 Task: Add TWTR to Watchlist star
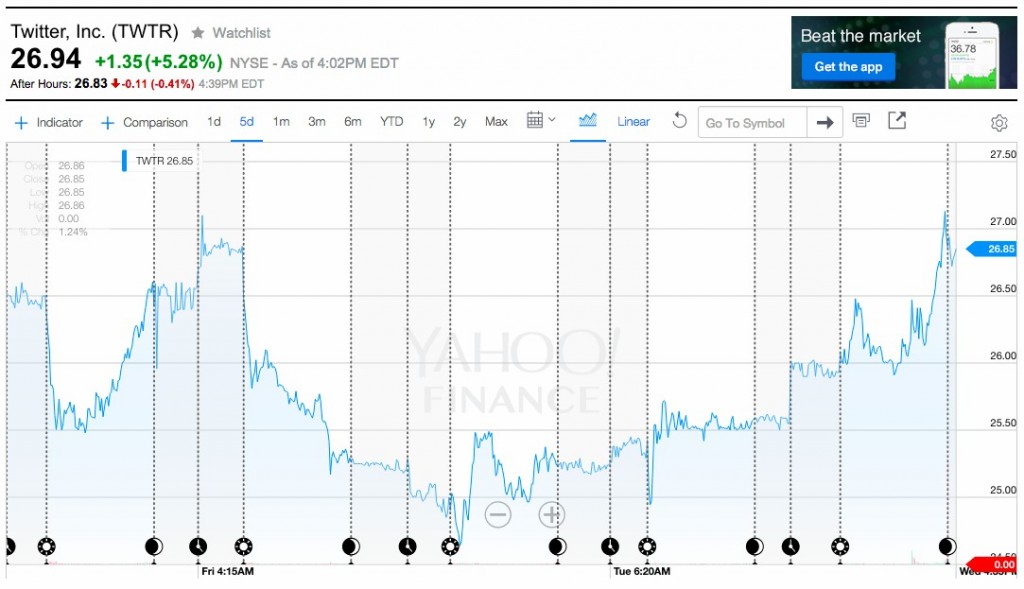click(198, 33)
